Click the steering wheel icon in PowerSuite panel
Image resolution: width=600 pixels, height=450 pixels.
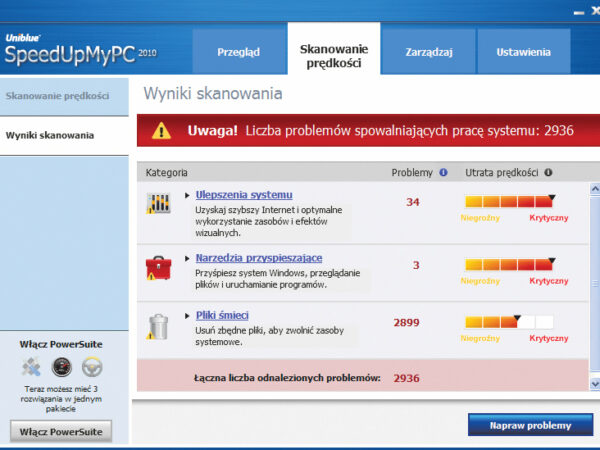point(94,368)
